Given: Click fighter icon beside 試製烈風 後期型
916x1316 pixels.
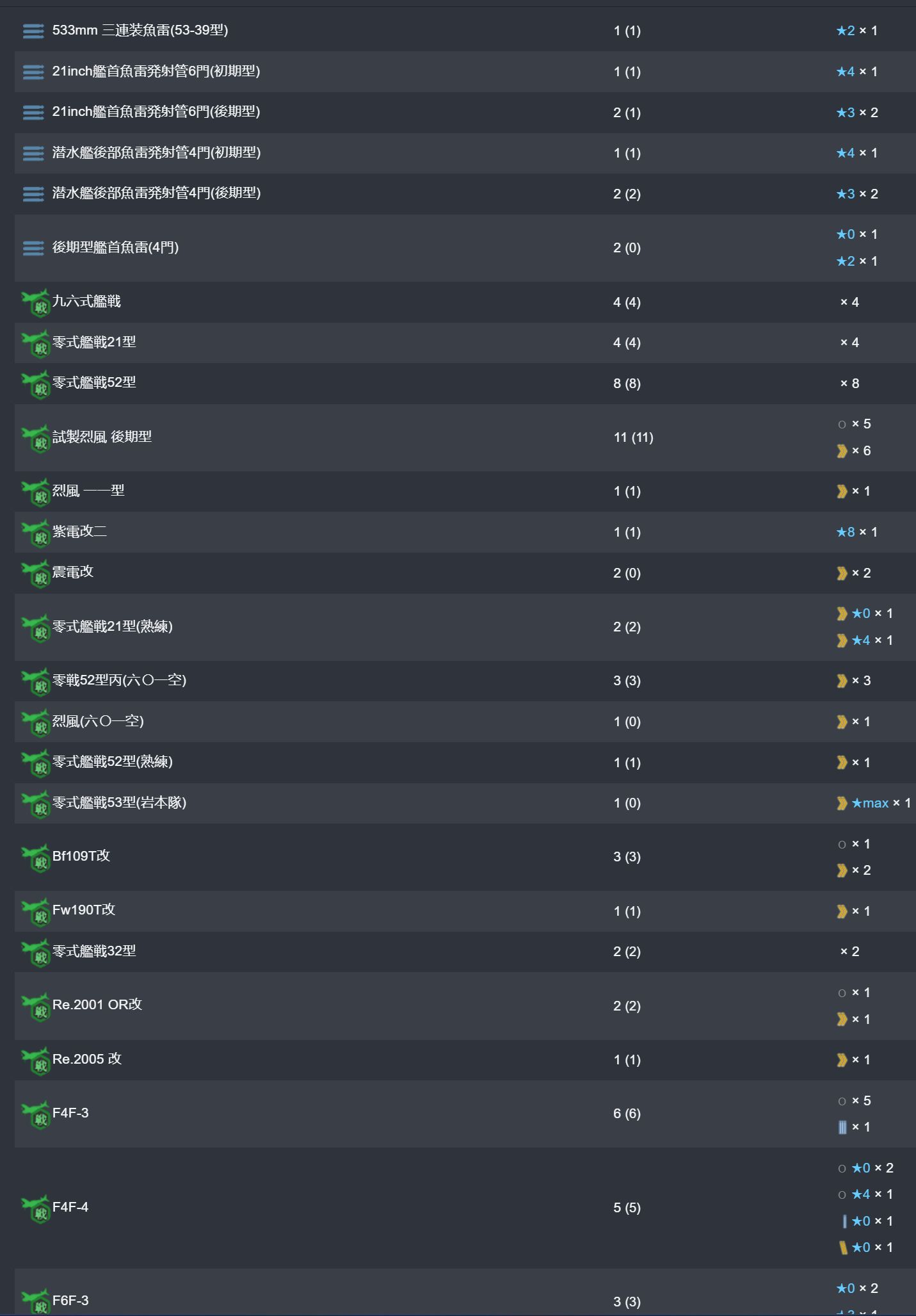Looking at the screenshot, I should 36,438.
